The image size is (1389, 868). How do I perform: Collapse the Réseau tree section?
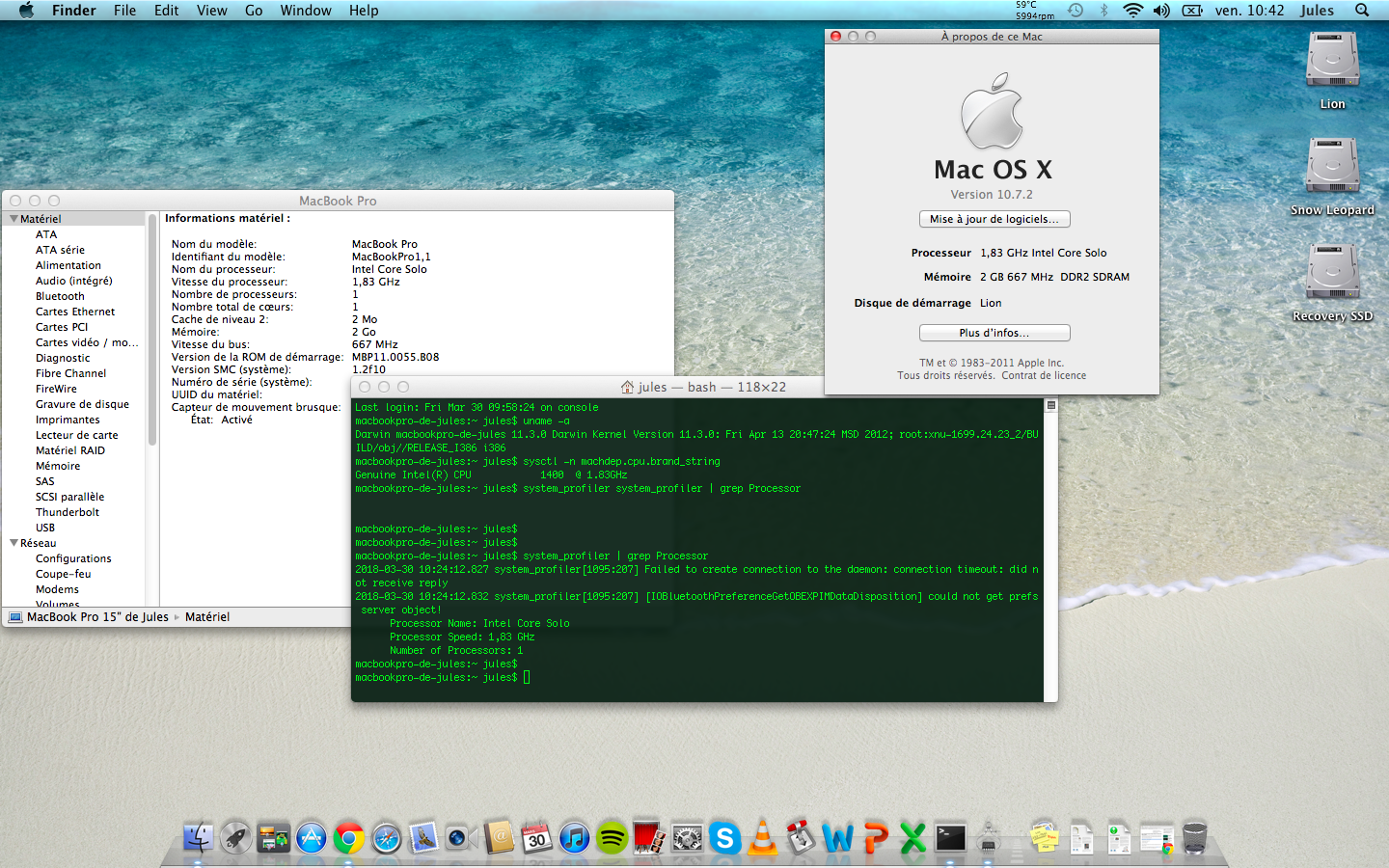click(x=14, y=543)
